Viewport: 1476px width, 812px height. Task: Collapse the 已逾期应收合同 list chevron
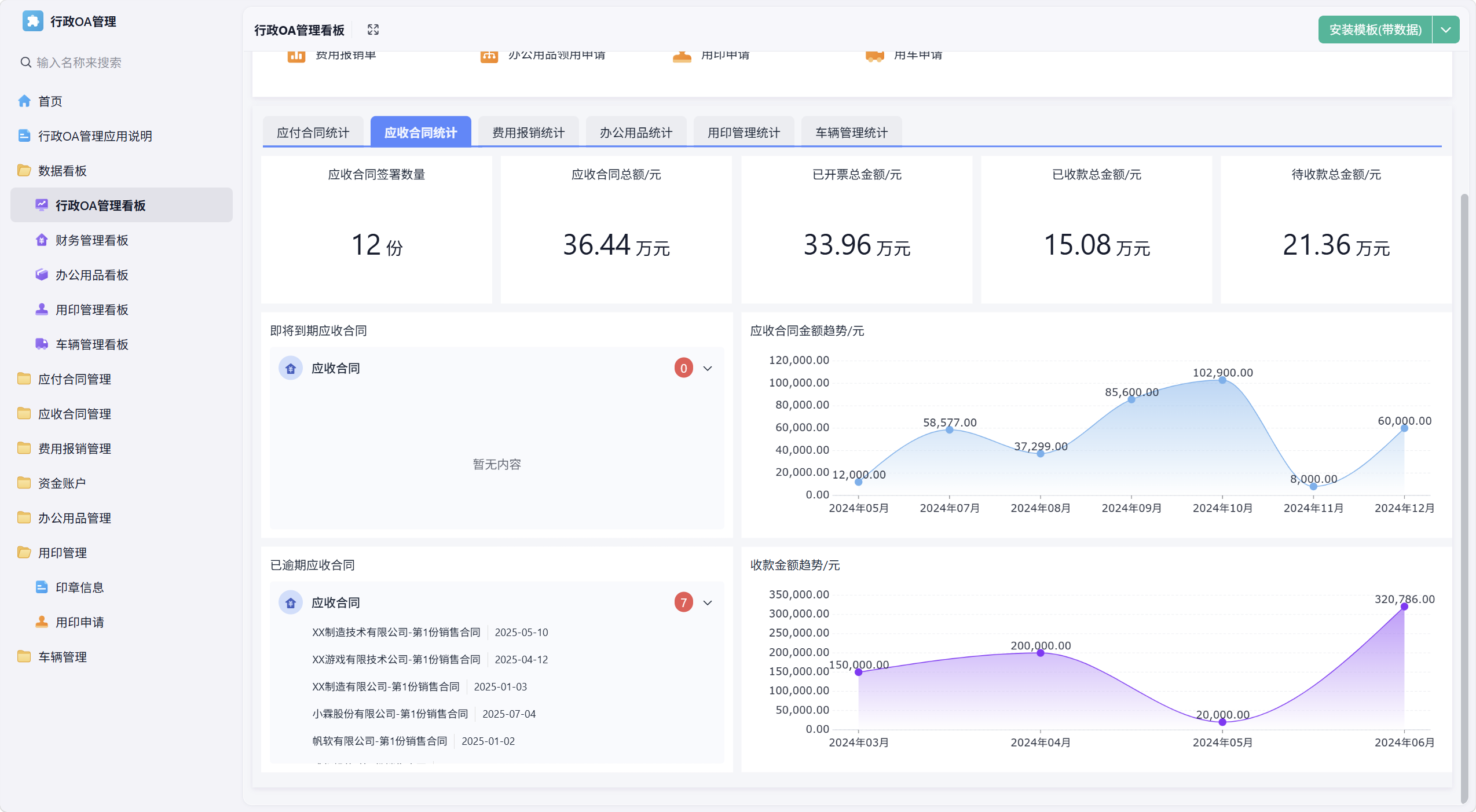(708, 602)
